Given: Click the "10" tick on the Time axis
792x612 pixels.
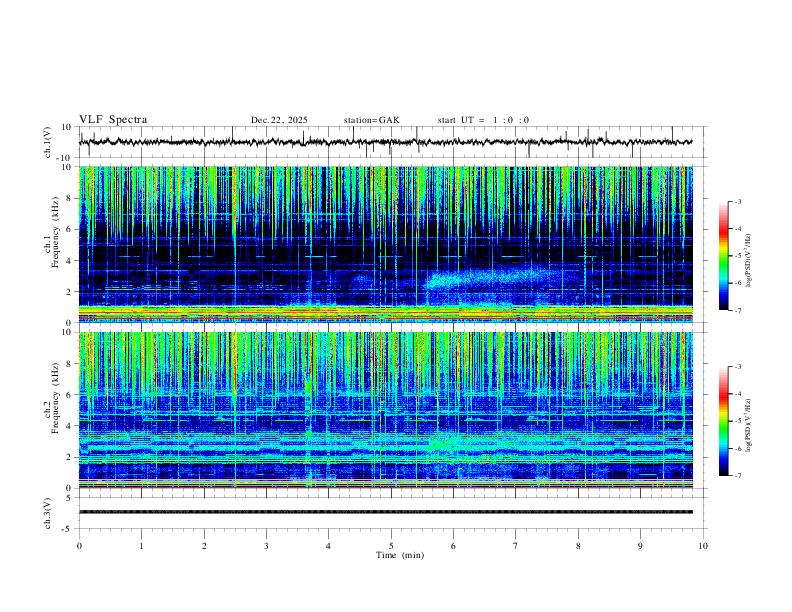Looking at the screenshot, I should [703, 546].
